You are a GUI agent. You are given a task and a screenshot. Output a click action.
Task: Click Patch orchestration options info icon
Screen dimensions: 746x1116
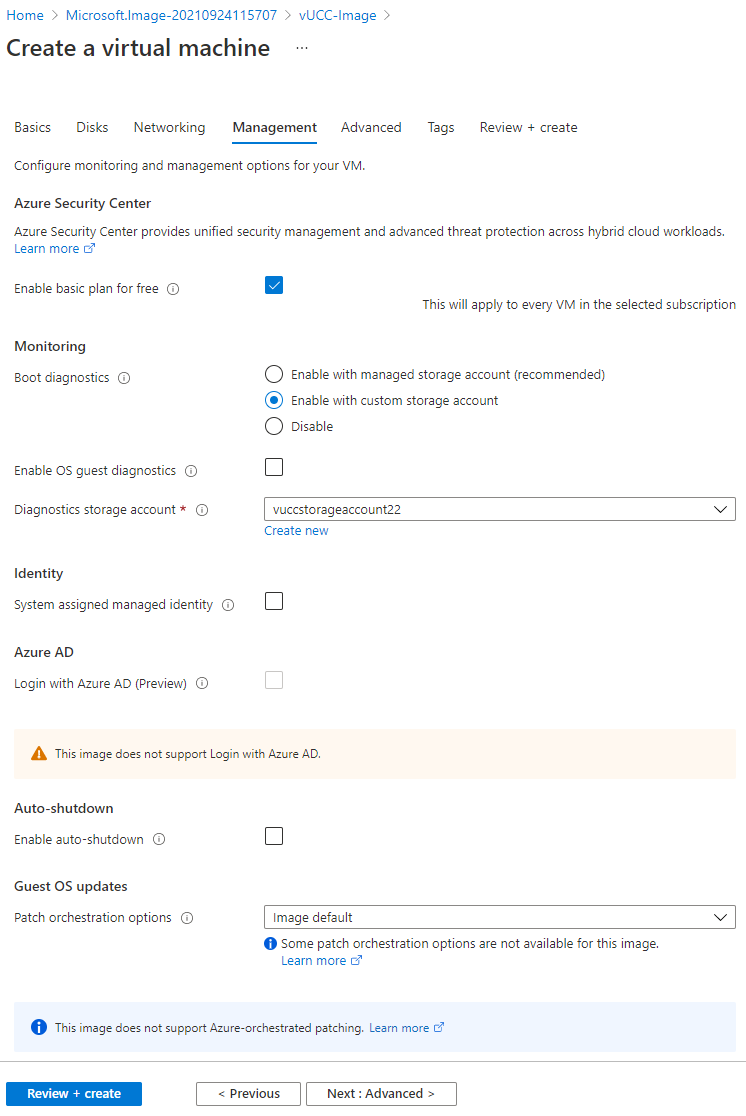click(x=187, y=918)
